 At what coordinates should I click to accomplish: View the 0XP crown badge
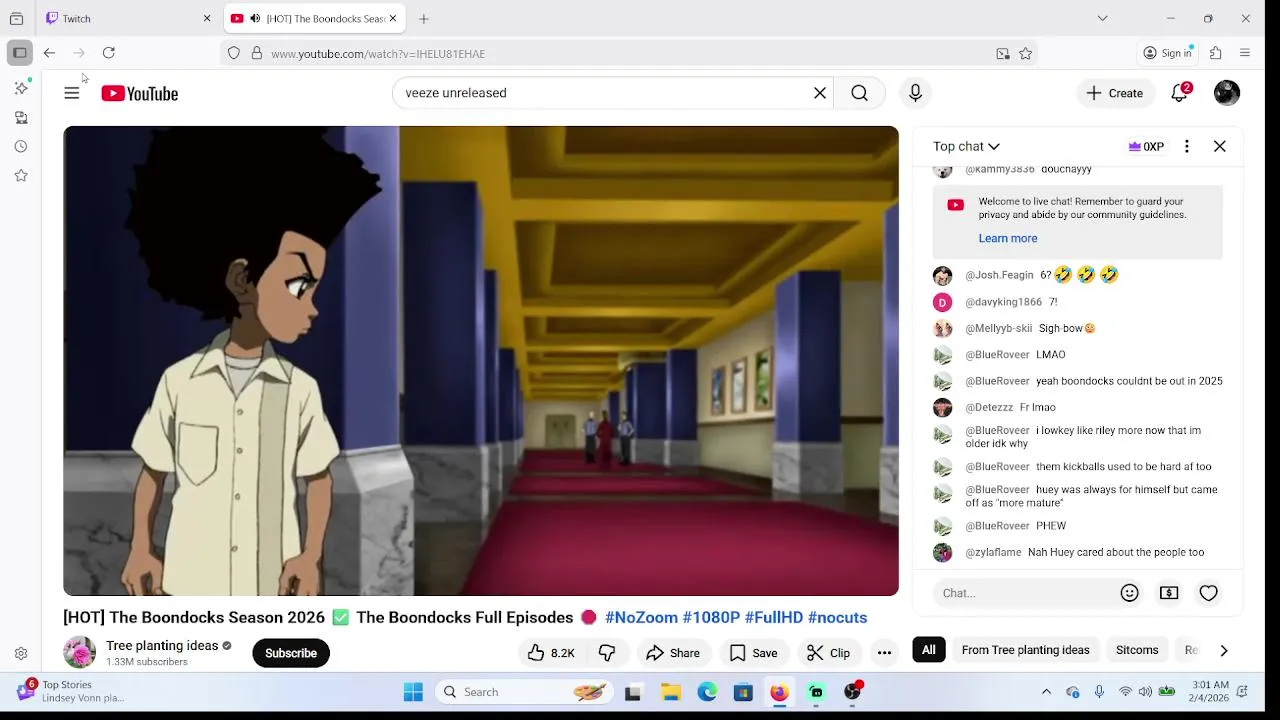coord(1146,146)
